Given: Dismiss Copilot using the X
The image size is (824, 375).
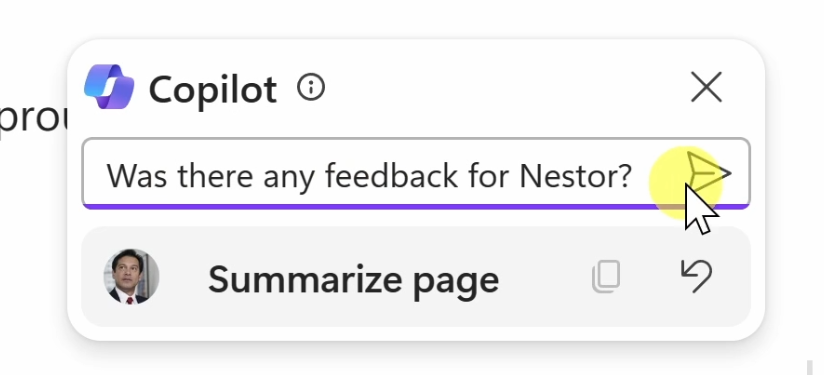Looking at the screenshot, I should tap(706, 87).
